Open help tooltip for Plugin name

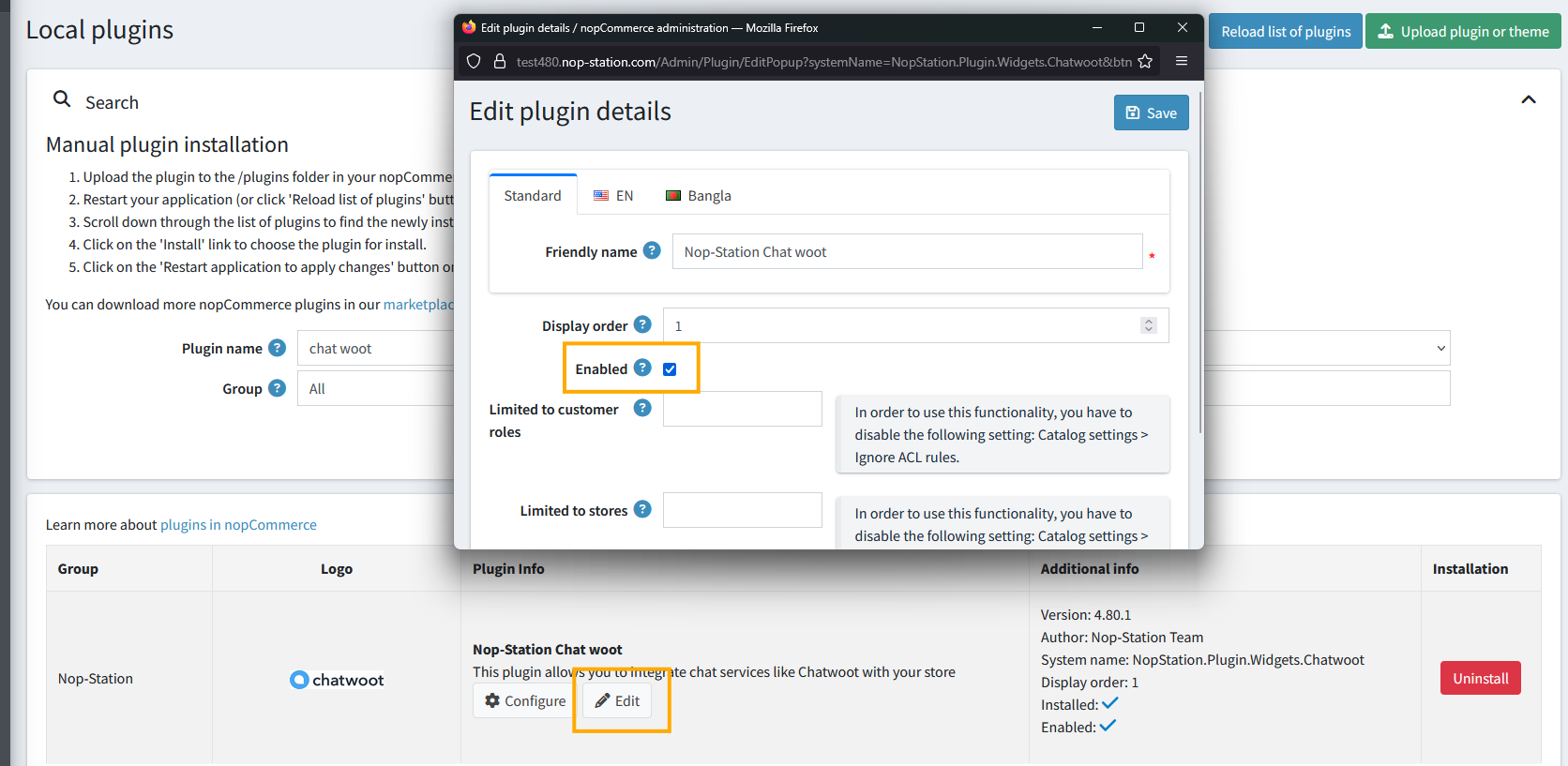tap(277, 348)
